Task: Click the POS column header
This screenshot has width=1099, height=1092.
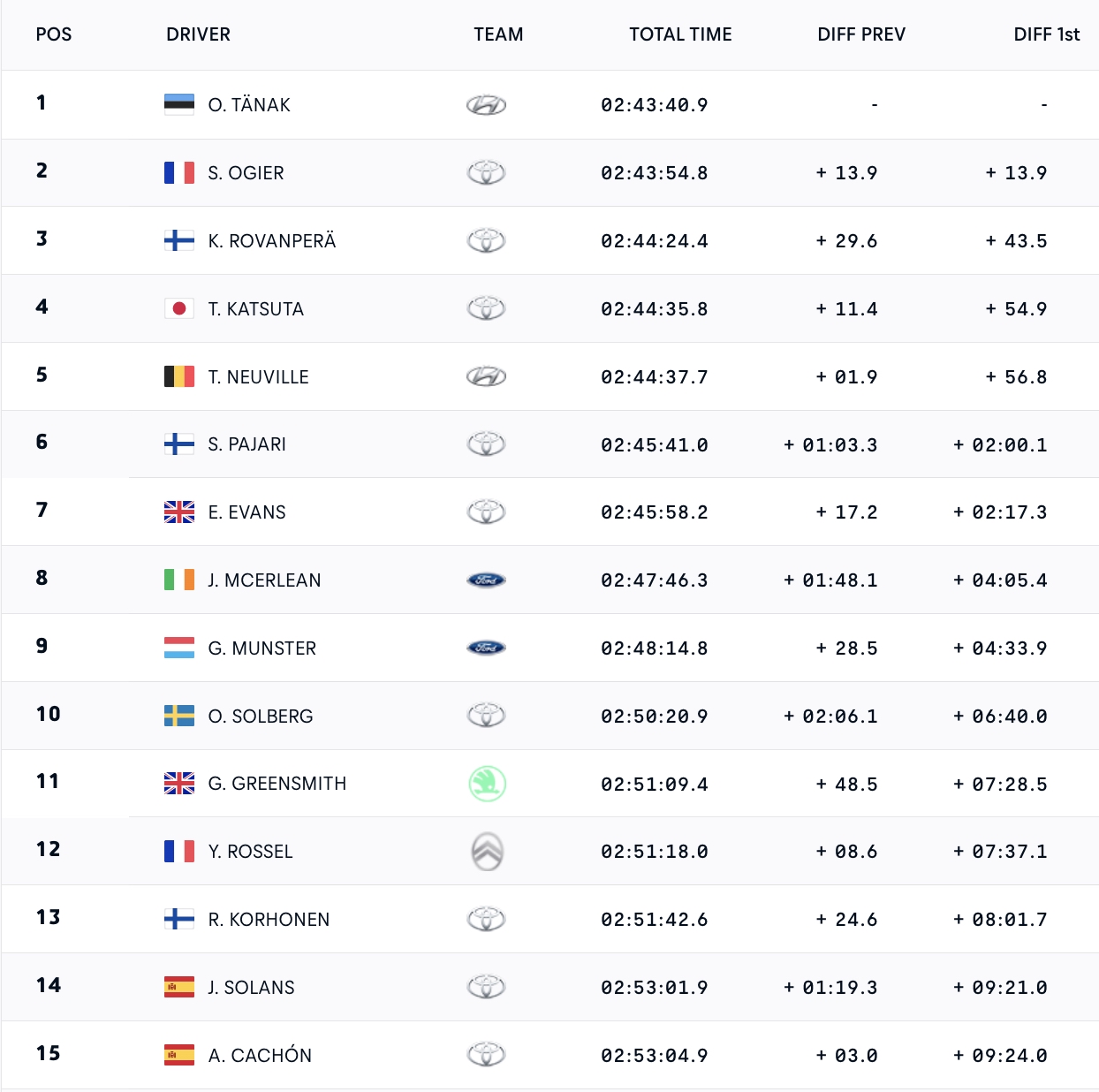Action: 54,34
